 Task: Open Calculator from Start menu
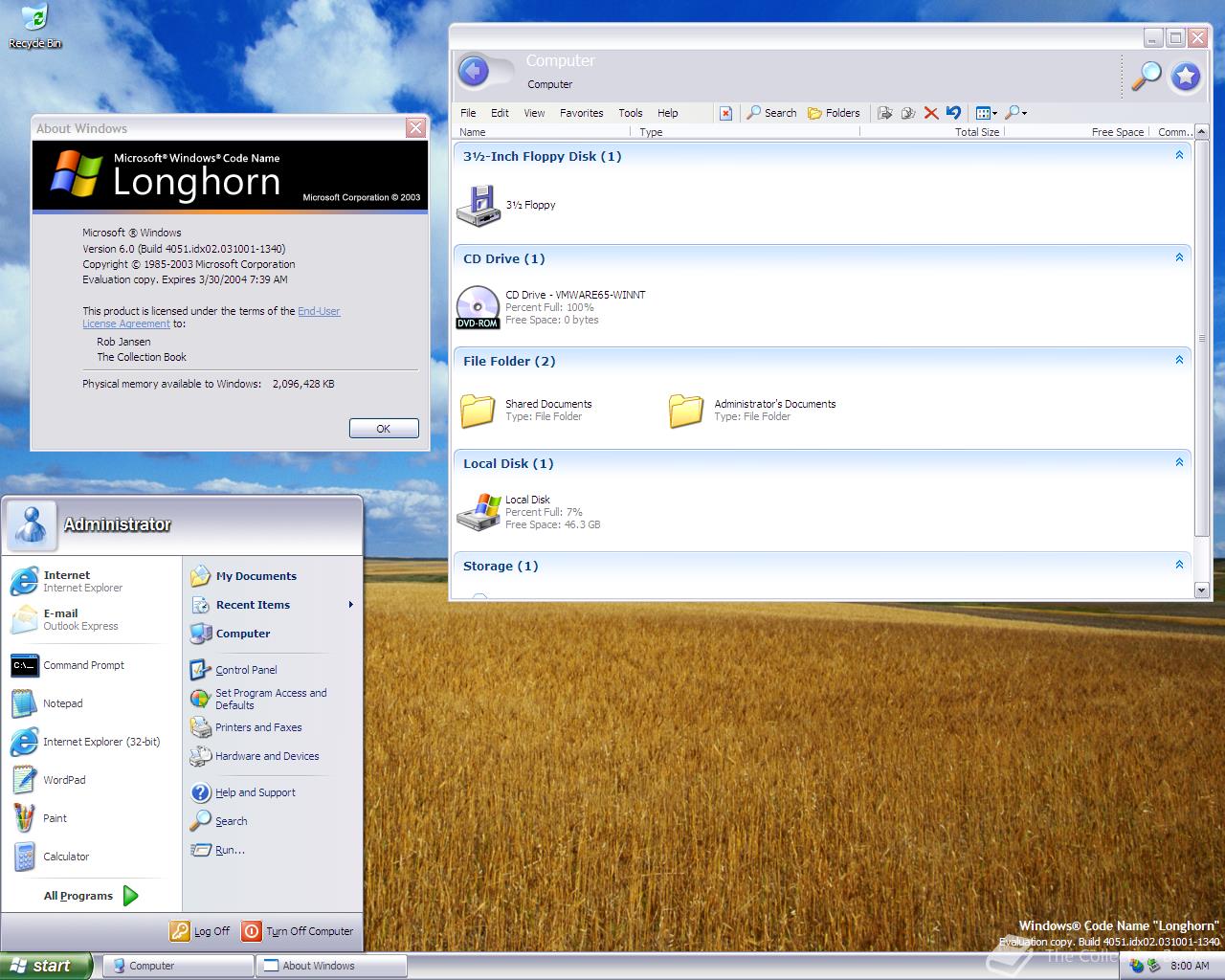pos(93,857)
